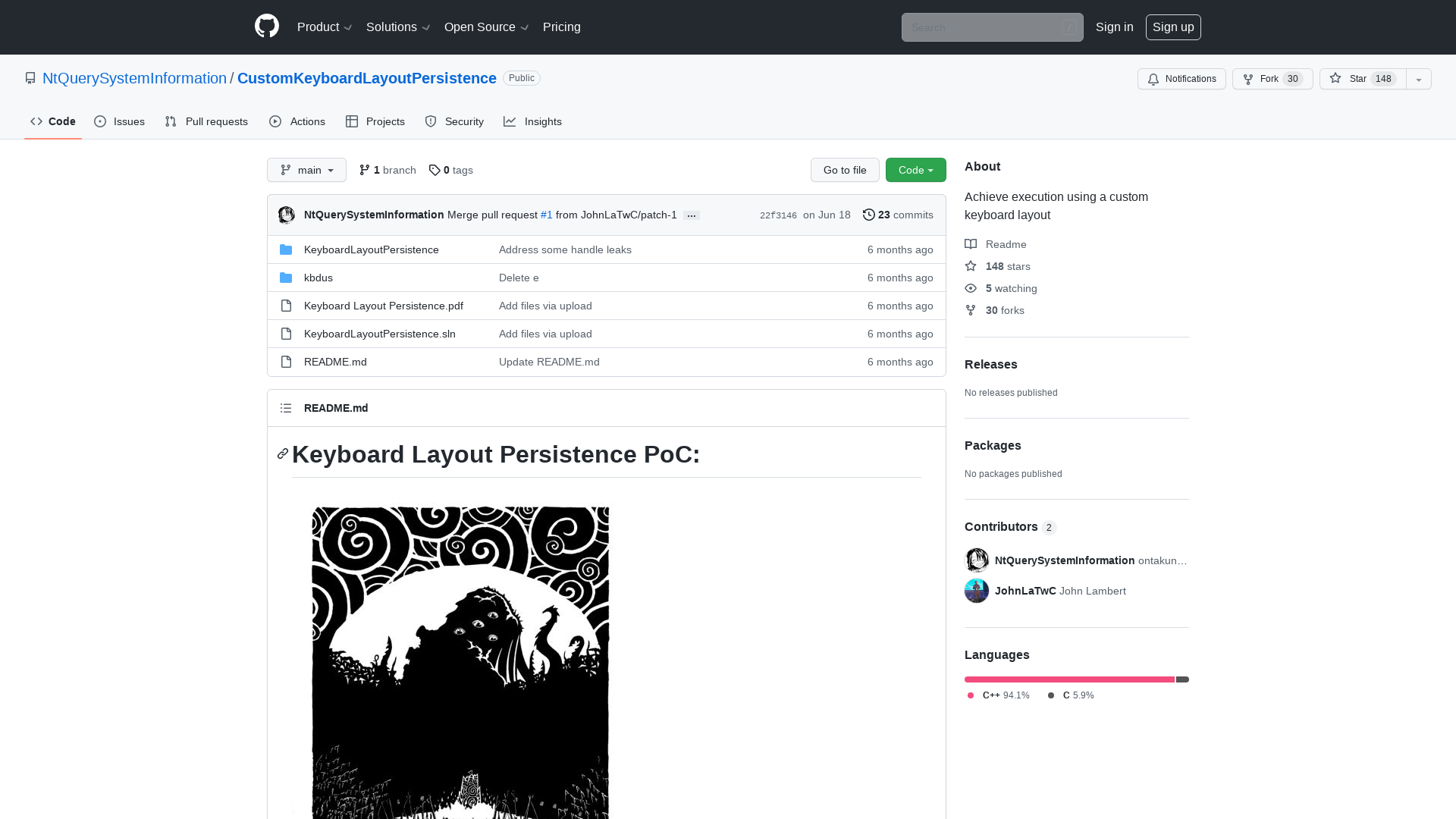Click the commit author avatar
This screenshot has width=1456, height=819.
pyautogui.click(x=287, y=215)
